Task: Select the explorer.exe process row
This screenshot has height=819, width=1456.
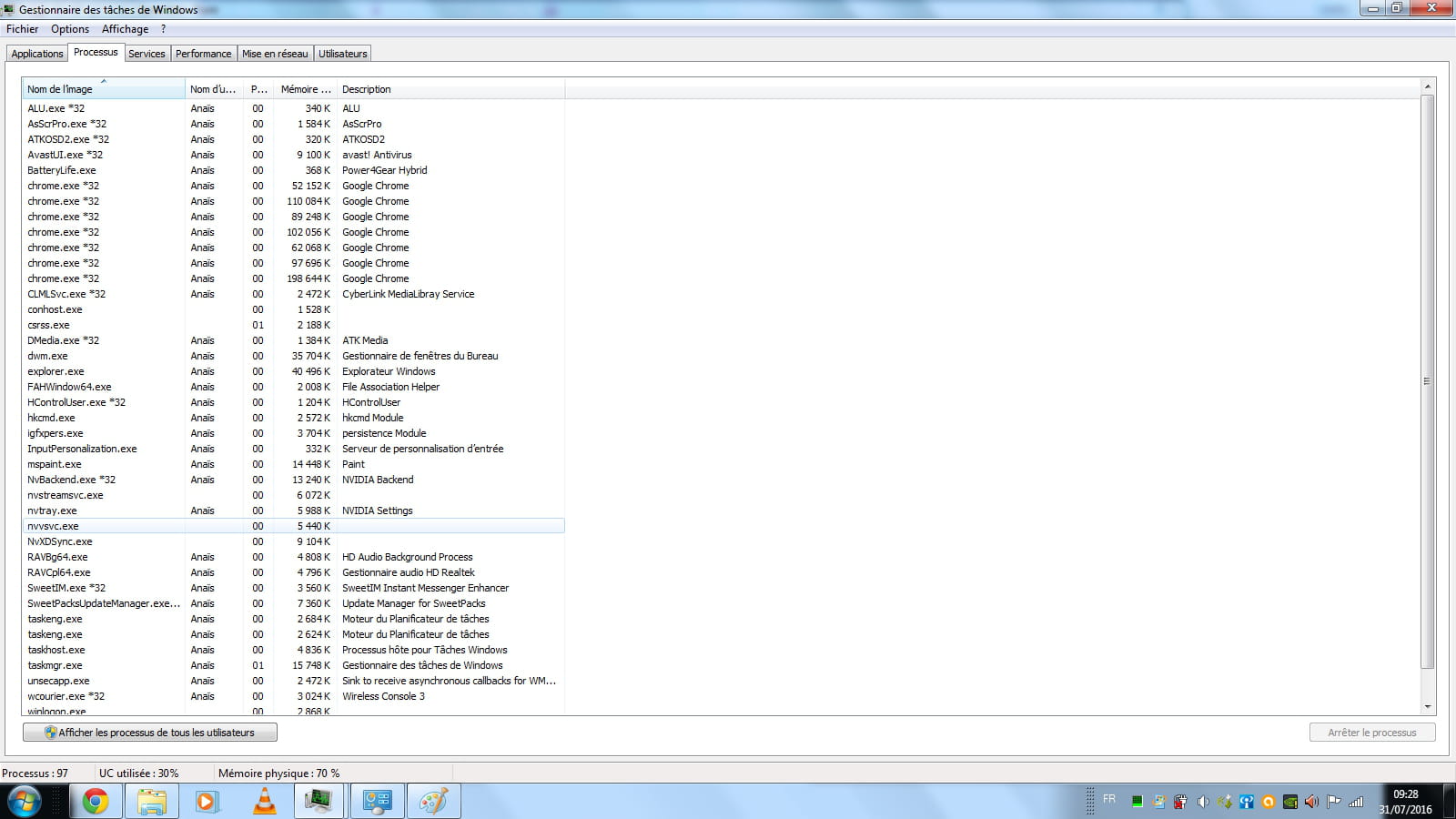Action: click(293, 371)
